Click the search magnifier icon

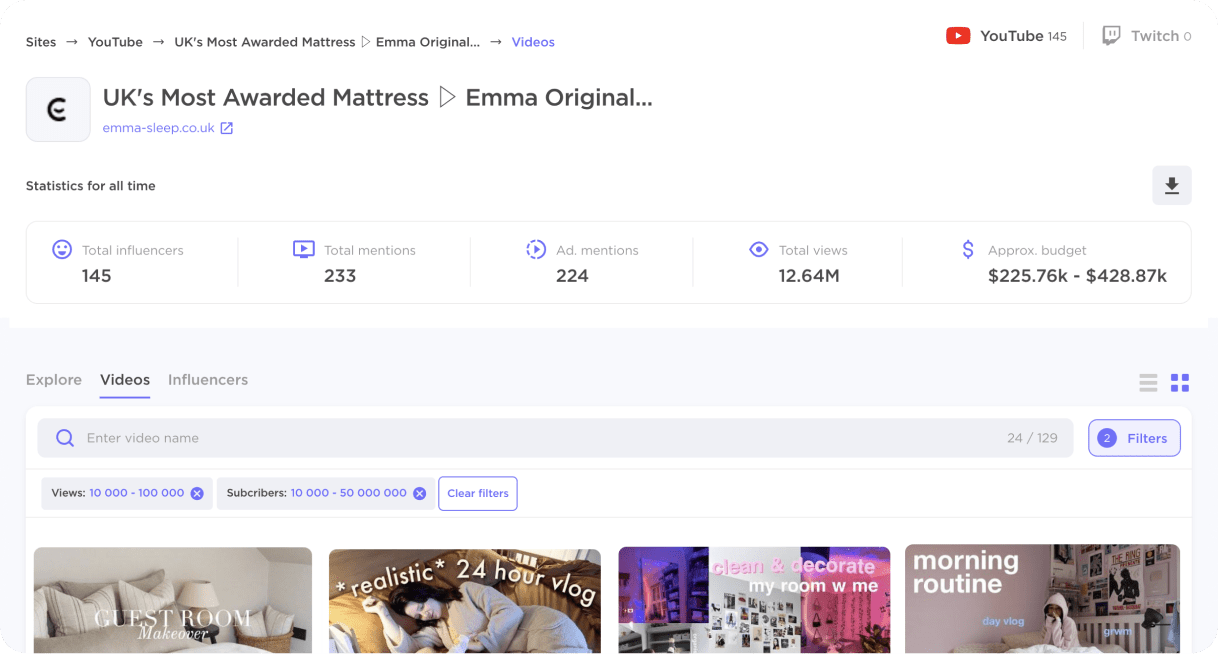[65, 438]
